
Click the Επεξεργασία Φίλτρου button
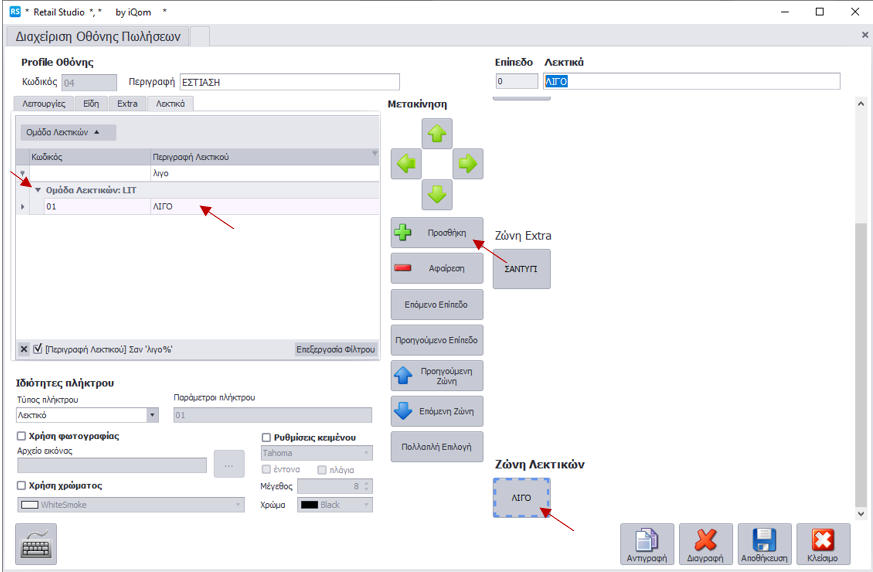pyautogui.click(x=335, y=349)
